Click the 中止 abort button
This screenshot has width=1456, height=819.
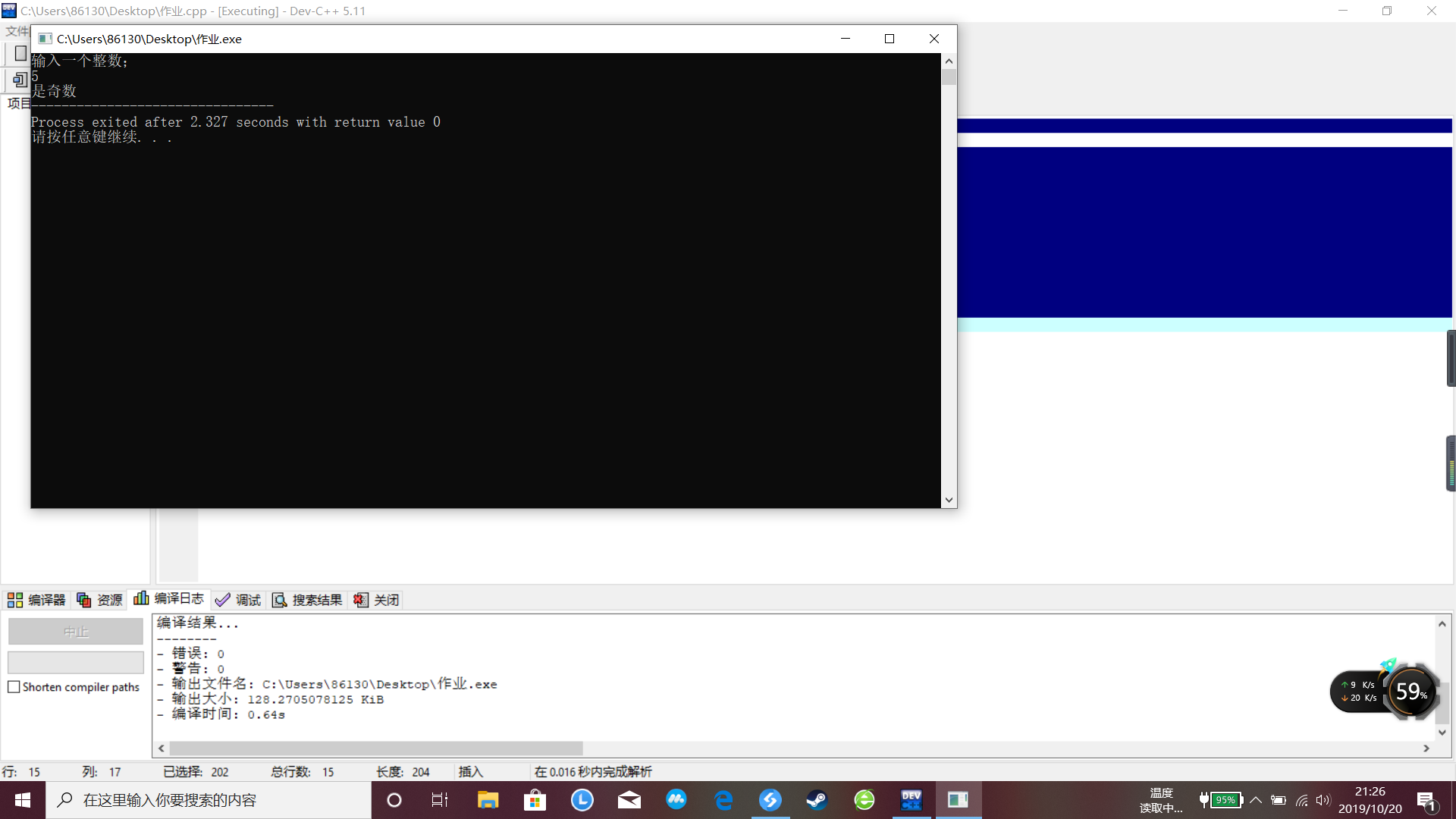76,631
